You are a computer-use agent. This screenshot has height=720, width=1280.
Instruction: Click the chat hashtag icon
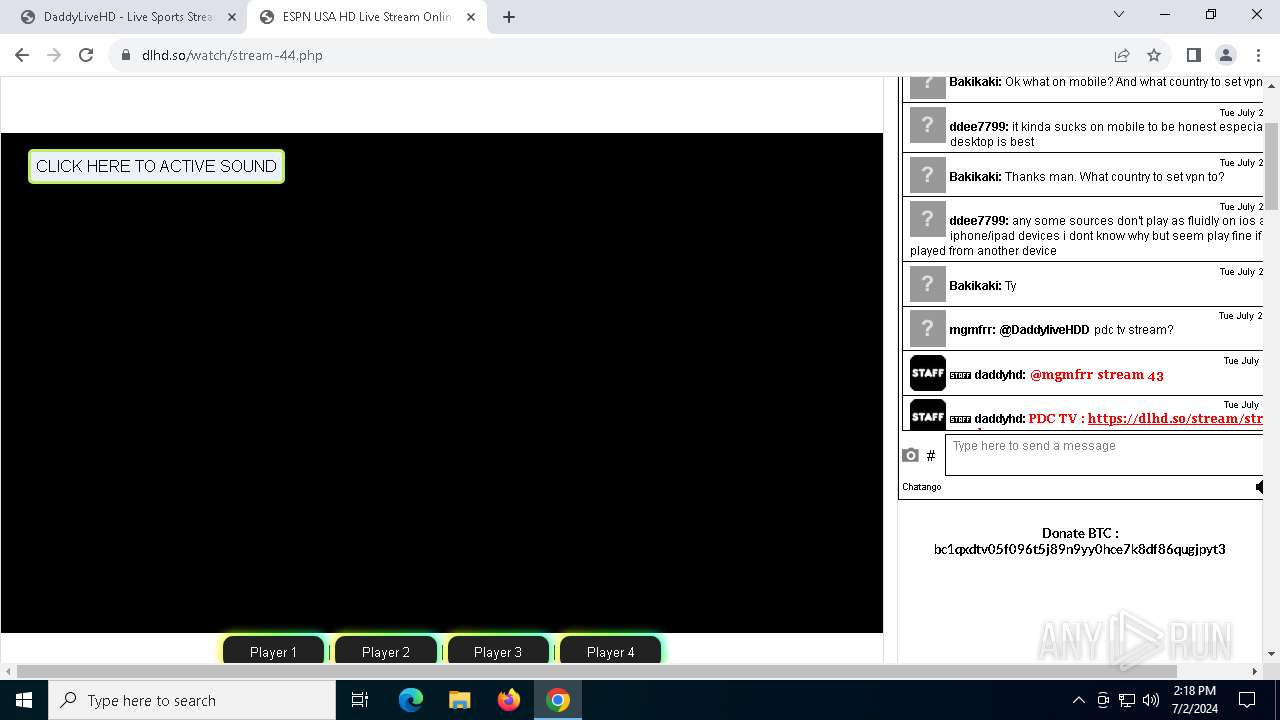pos(931,456)
